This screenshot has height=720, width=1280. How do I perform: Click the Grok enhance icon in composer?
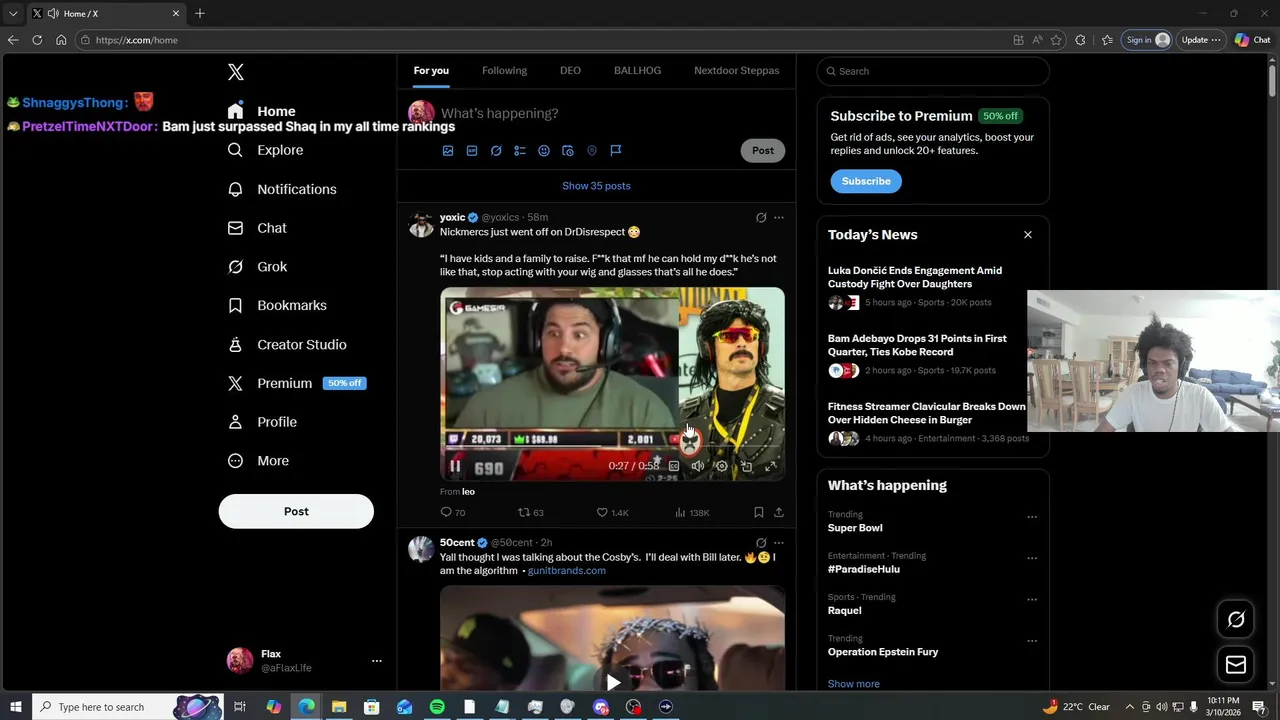pyautogui.click(x=496, y=151)
